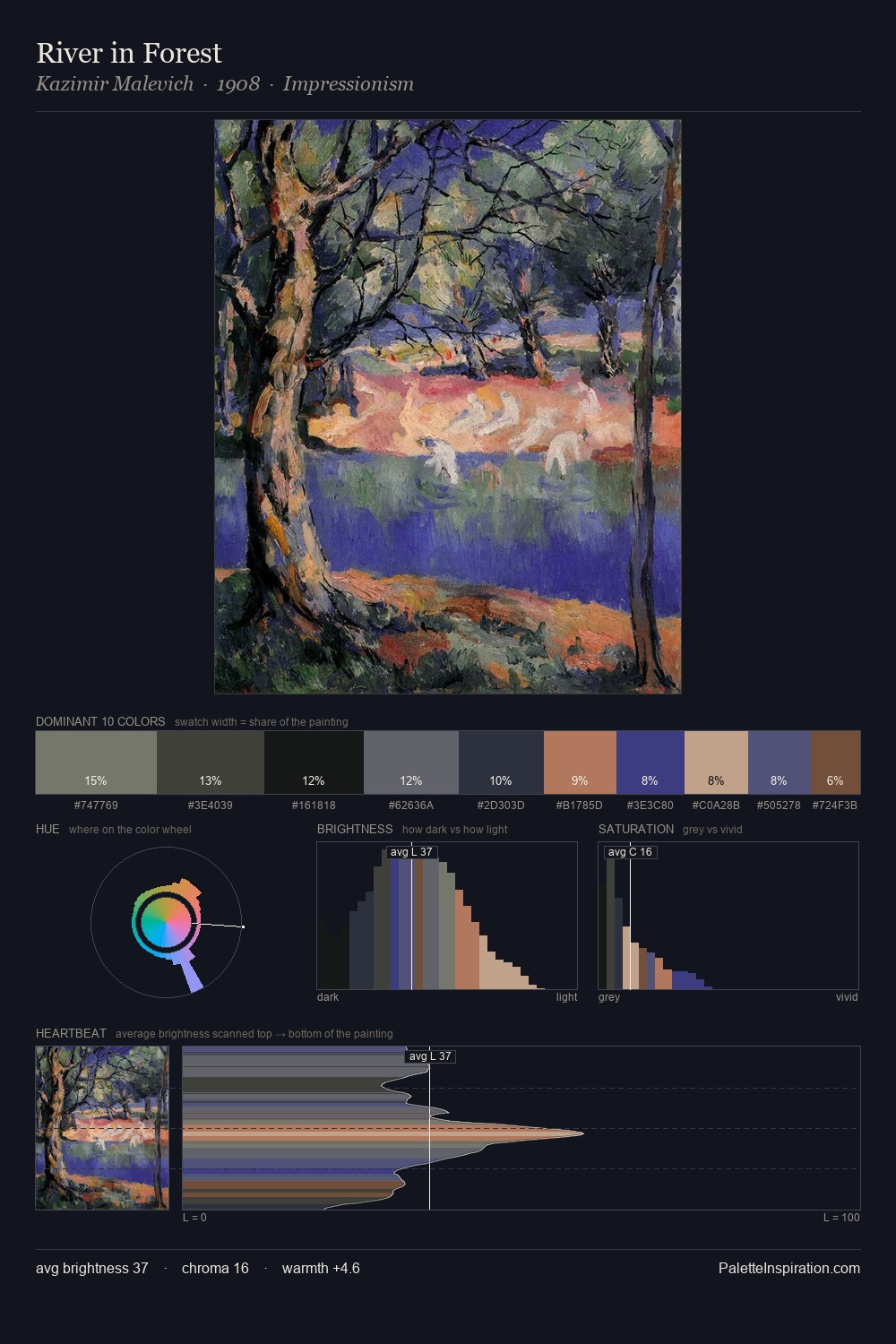Click the white dot marker on hue wheel
This screenshot has width=896, height=1344.
[x=243, y=926]
